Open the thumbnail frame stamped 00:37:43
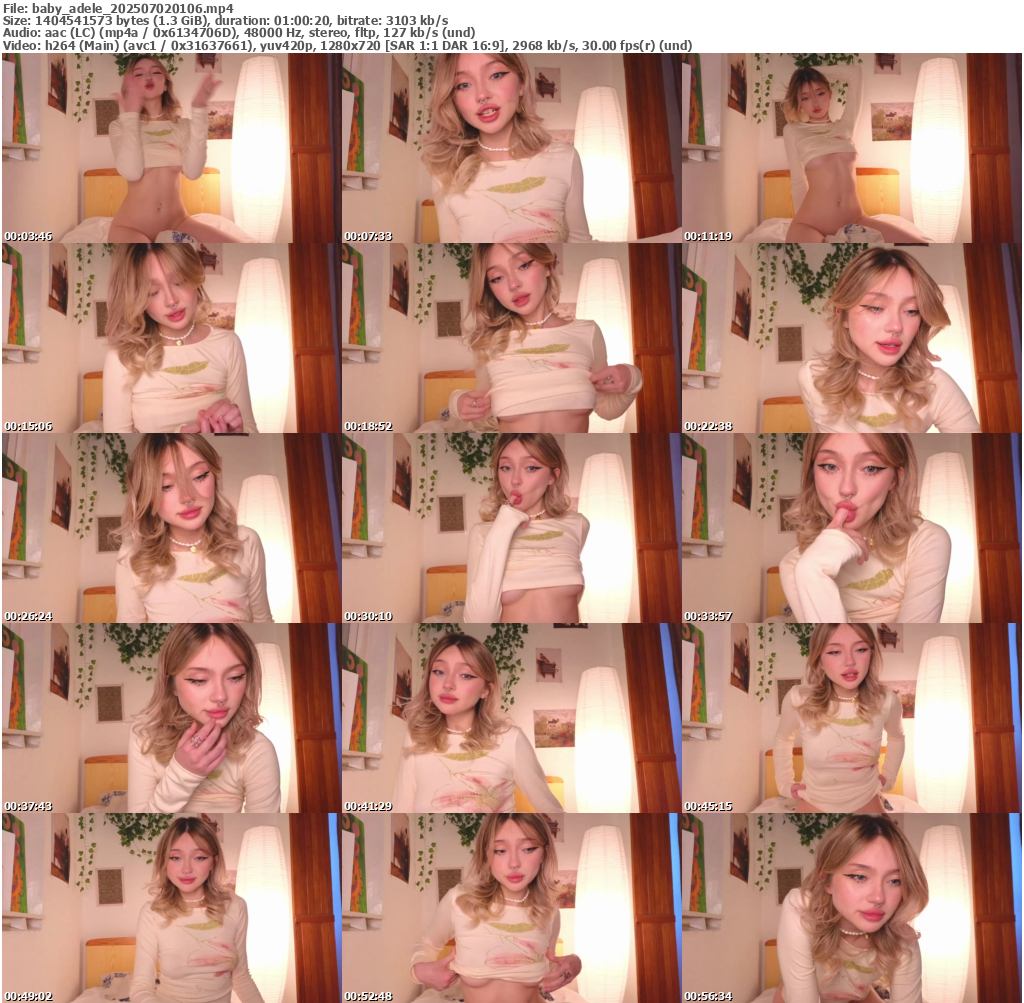Image resolution: width=1024 pixels, height=1003 pixels. click(x=171, y=718)
